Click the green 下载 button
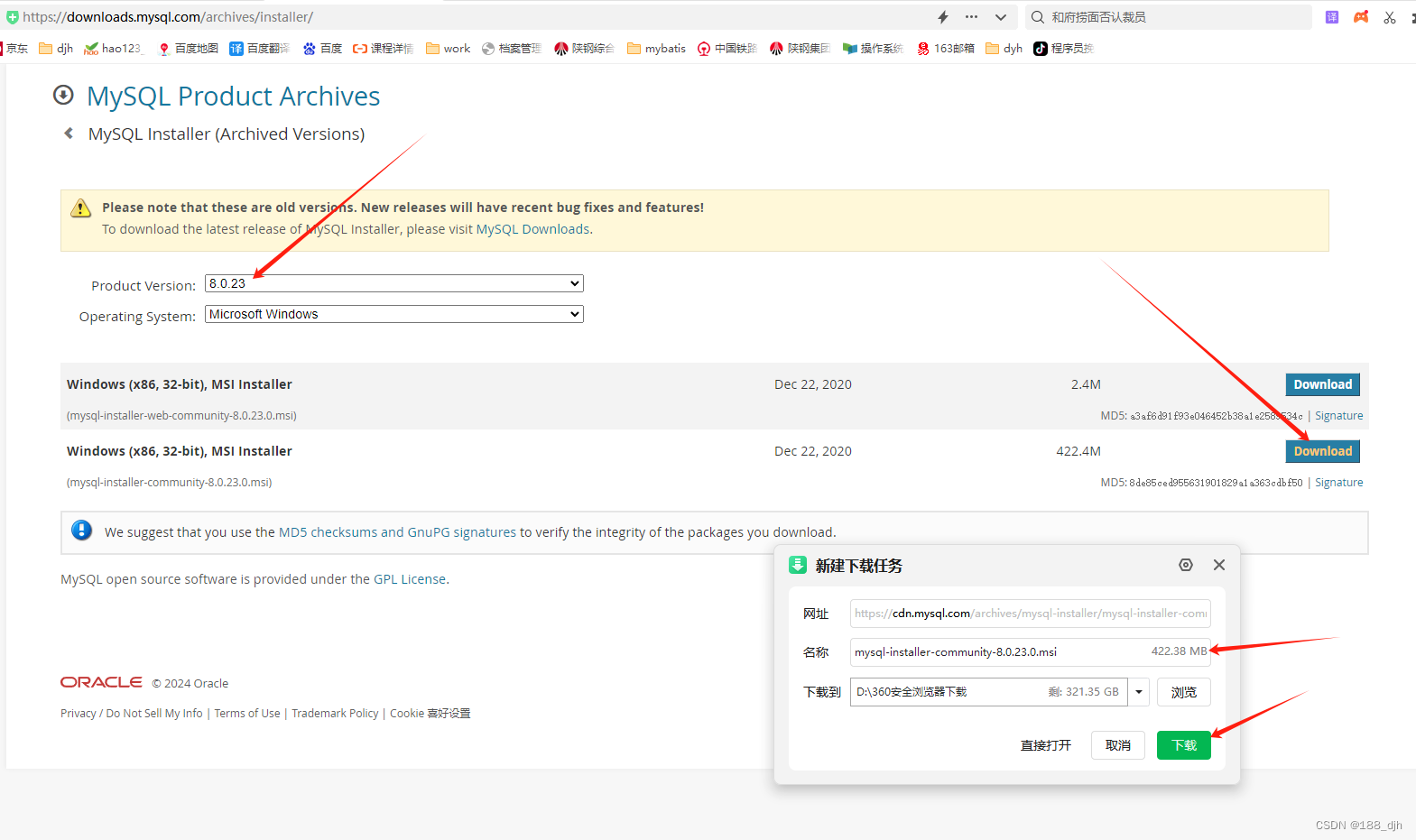1416x840 pixels. coord(1184,745)
